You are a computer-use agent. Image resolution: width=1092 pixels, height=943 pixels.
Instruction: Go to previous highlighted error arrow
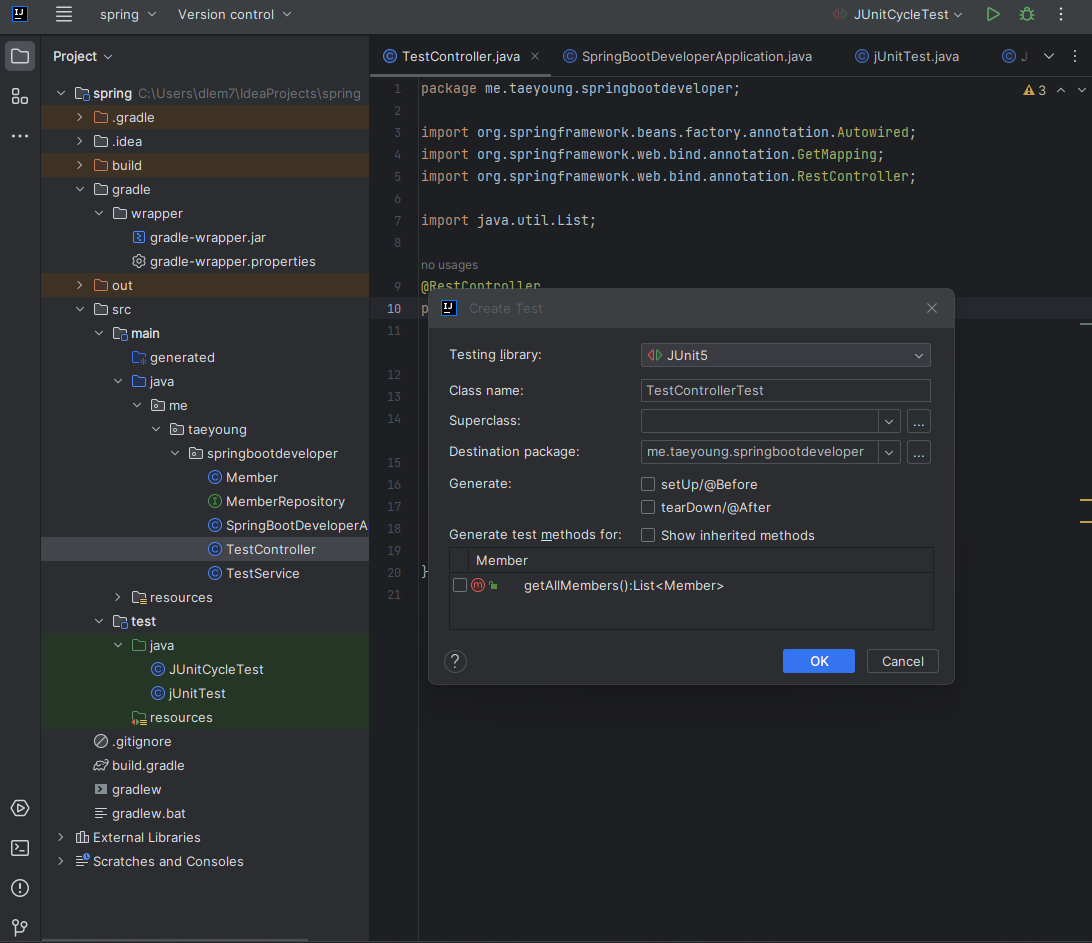[1061, 90]
